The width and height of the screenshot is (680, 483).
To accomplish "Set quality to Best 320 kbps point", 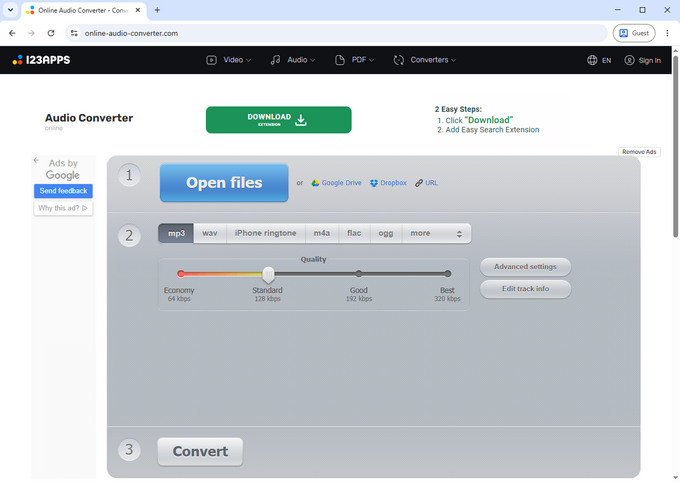I will coord(448,274).
